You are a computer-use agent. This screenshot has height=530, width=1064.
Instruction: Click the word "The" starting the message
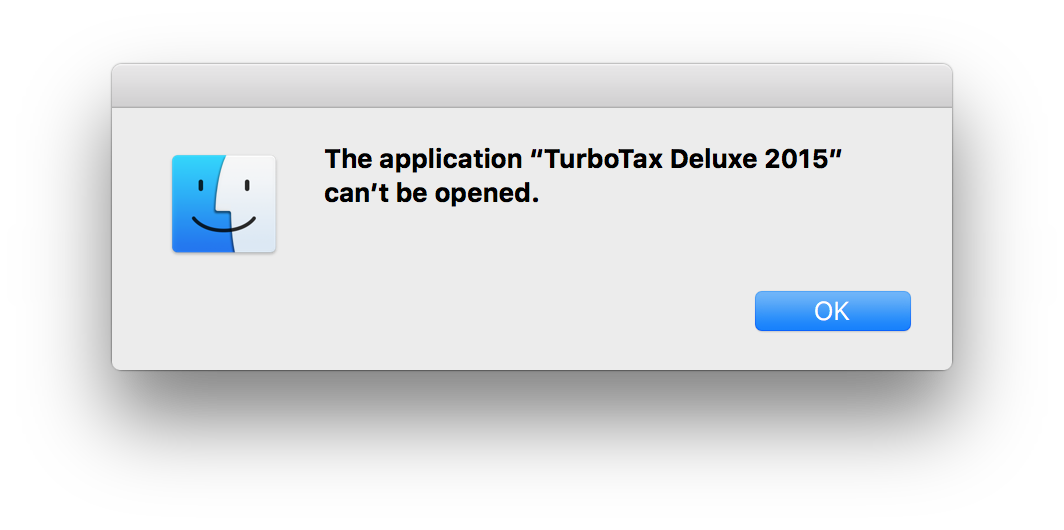347,160
